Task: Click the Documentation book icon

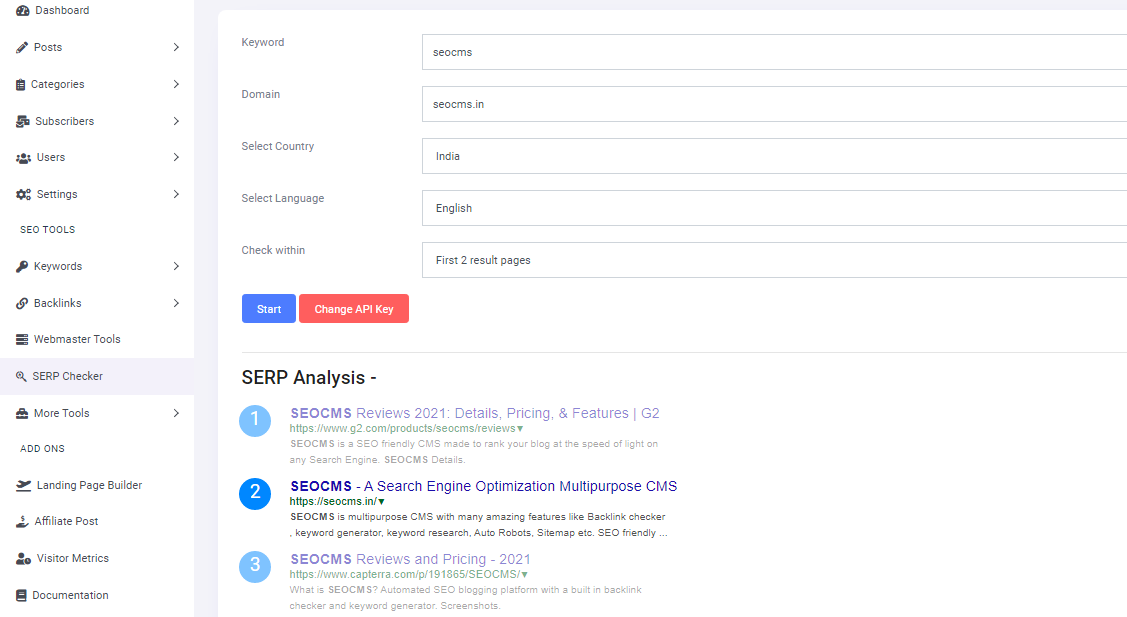Action: click(x=22, y=595)
